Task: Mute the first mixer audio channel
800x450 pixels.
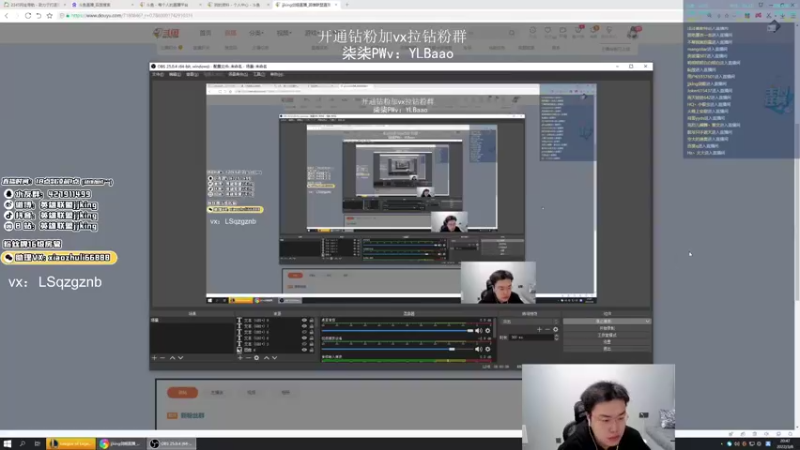Action: pyautogui.click(x=479, y=331)
